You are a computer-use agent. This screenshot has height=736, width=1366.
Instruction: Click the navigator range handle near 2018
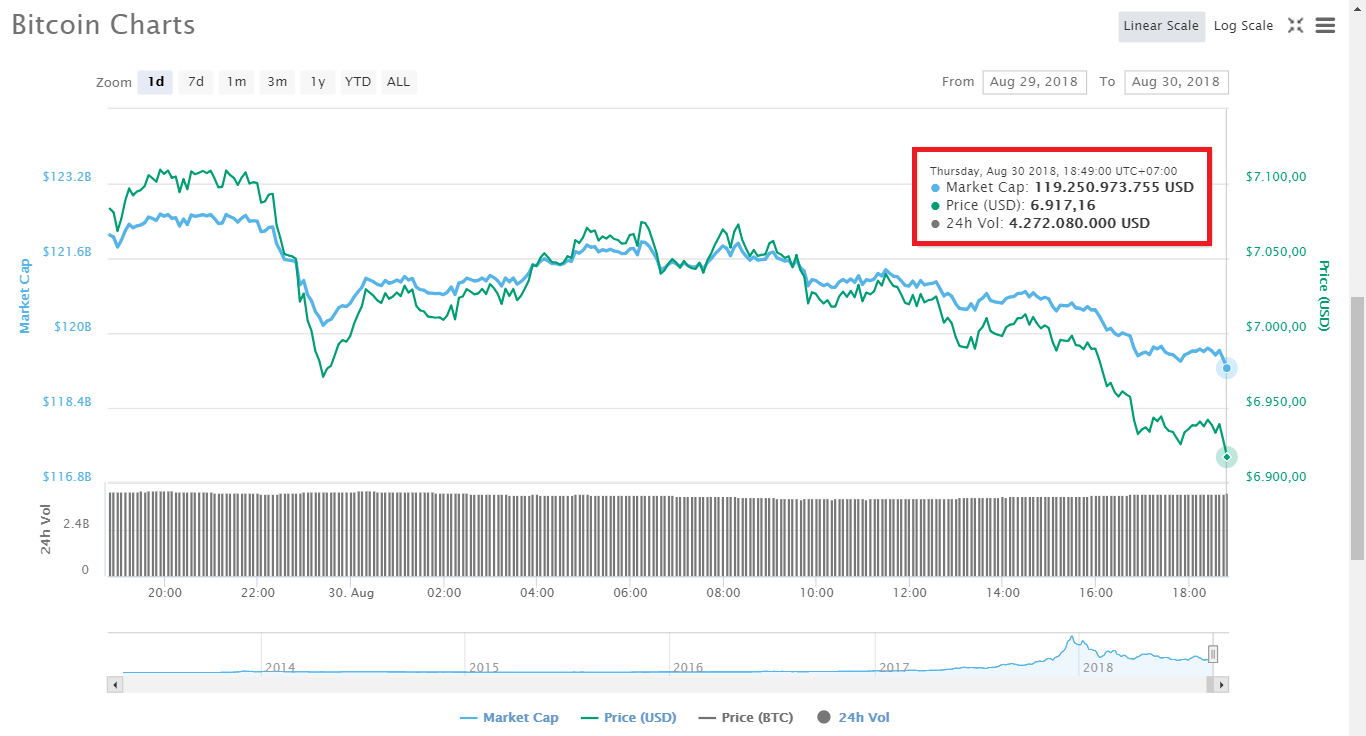coord(1213,654)
